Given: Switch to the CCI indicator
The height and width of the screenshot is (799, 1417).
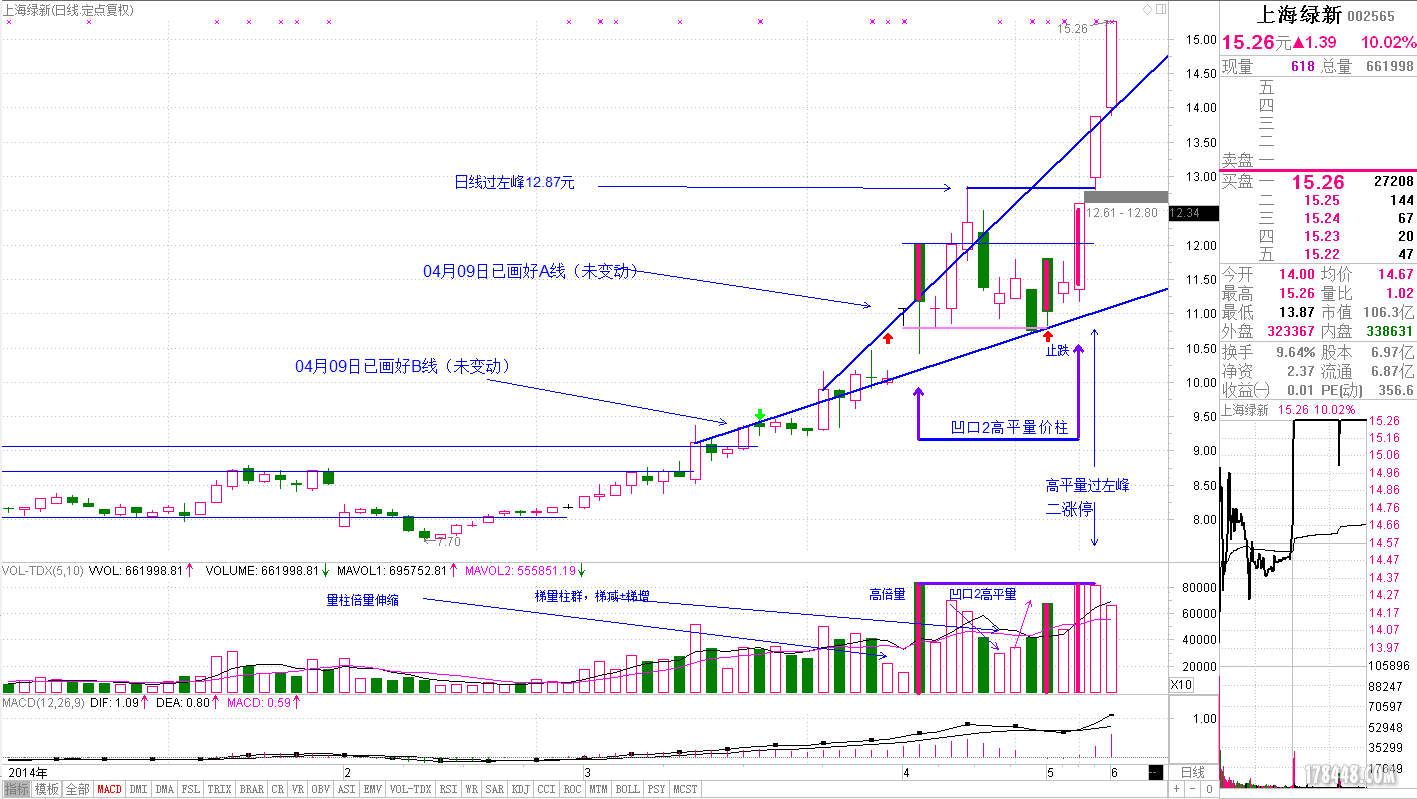Looking at the screenshot, I should (545, 789).
